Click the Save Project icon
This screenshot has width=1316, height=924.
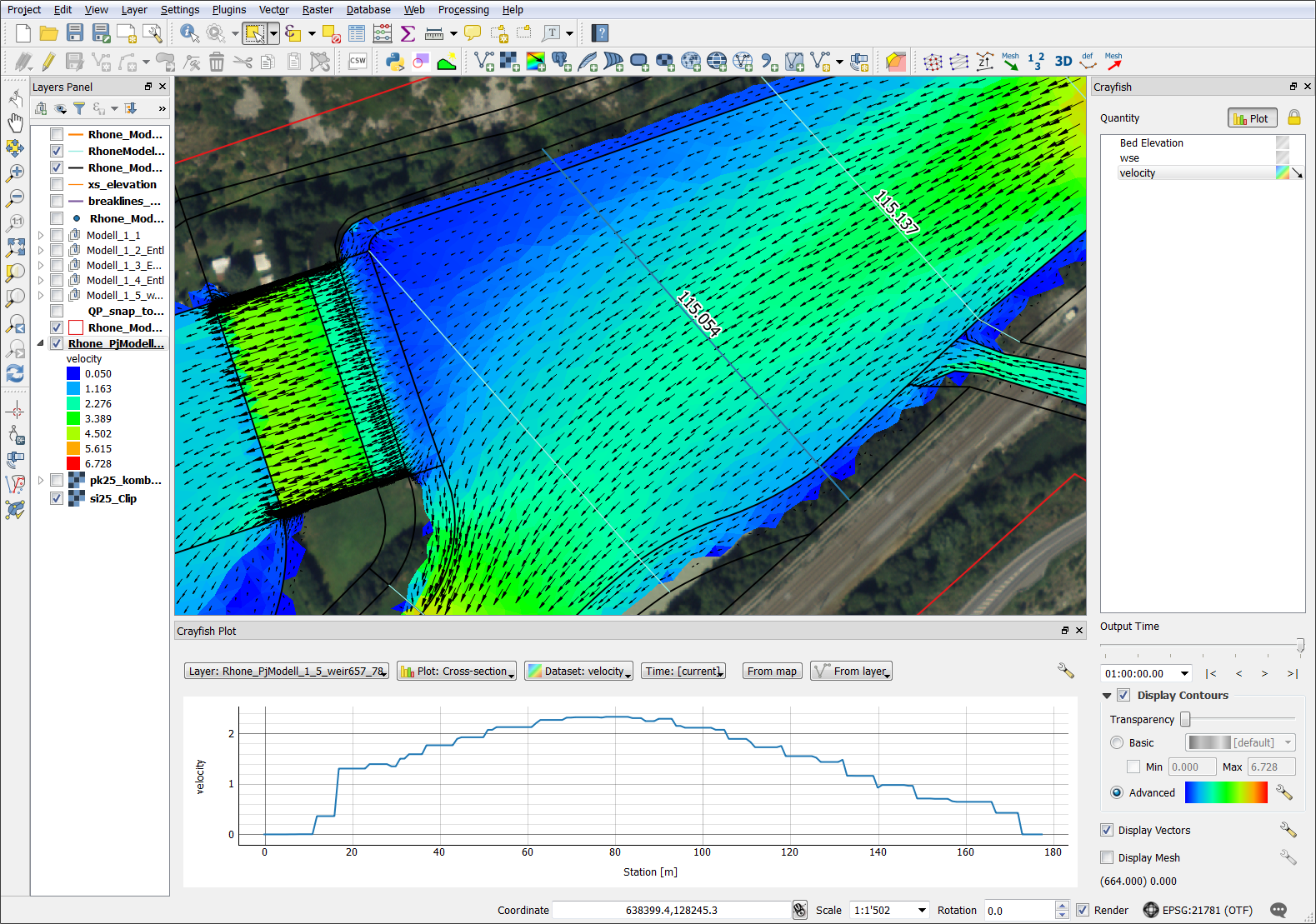[75, 33]
